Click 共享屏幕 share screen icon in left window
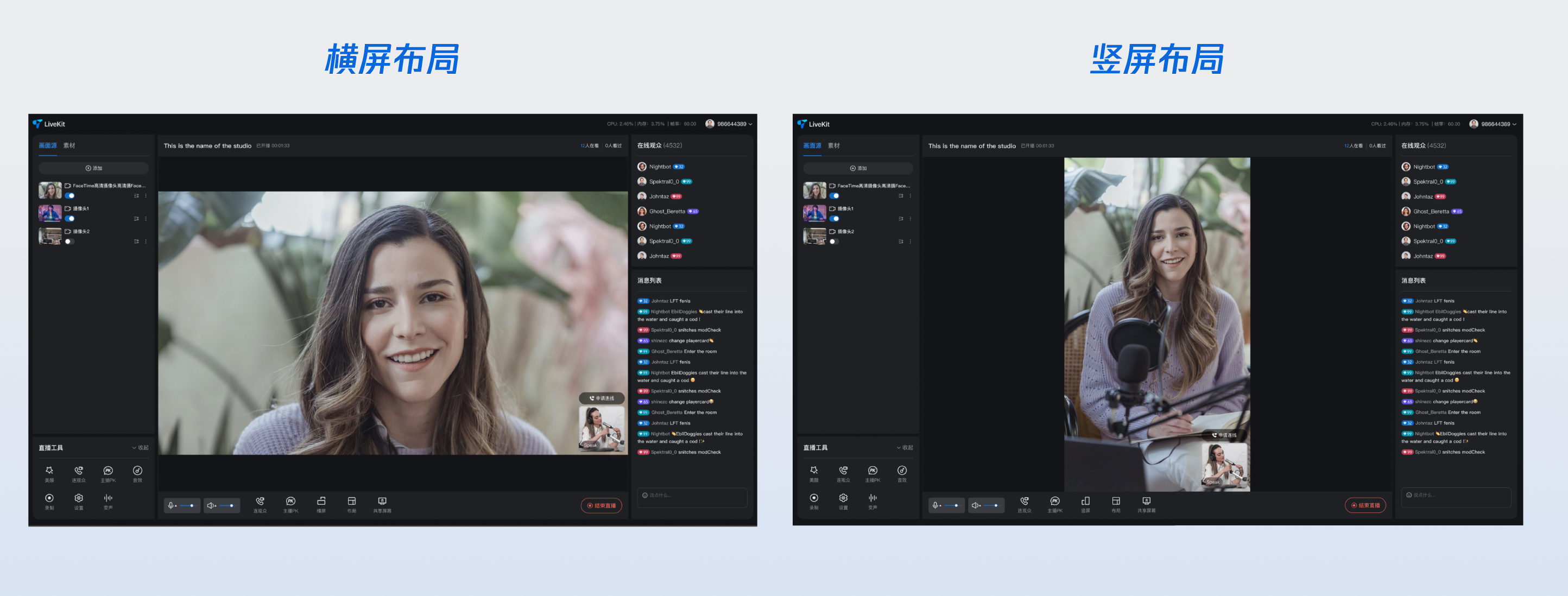This screenshot has width=1568, height=596. [x=382, y=502]
